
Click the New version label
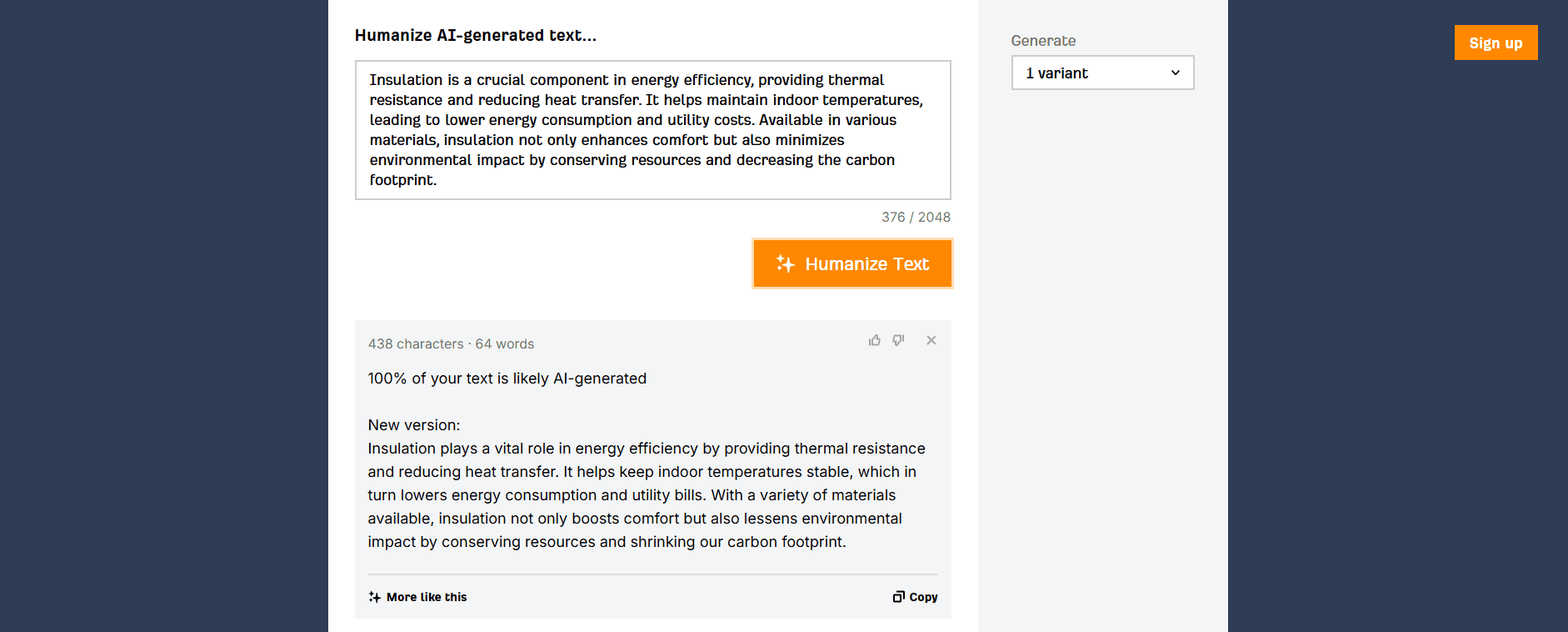click(x=414, y=425)
